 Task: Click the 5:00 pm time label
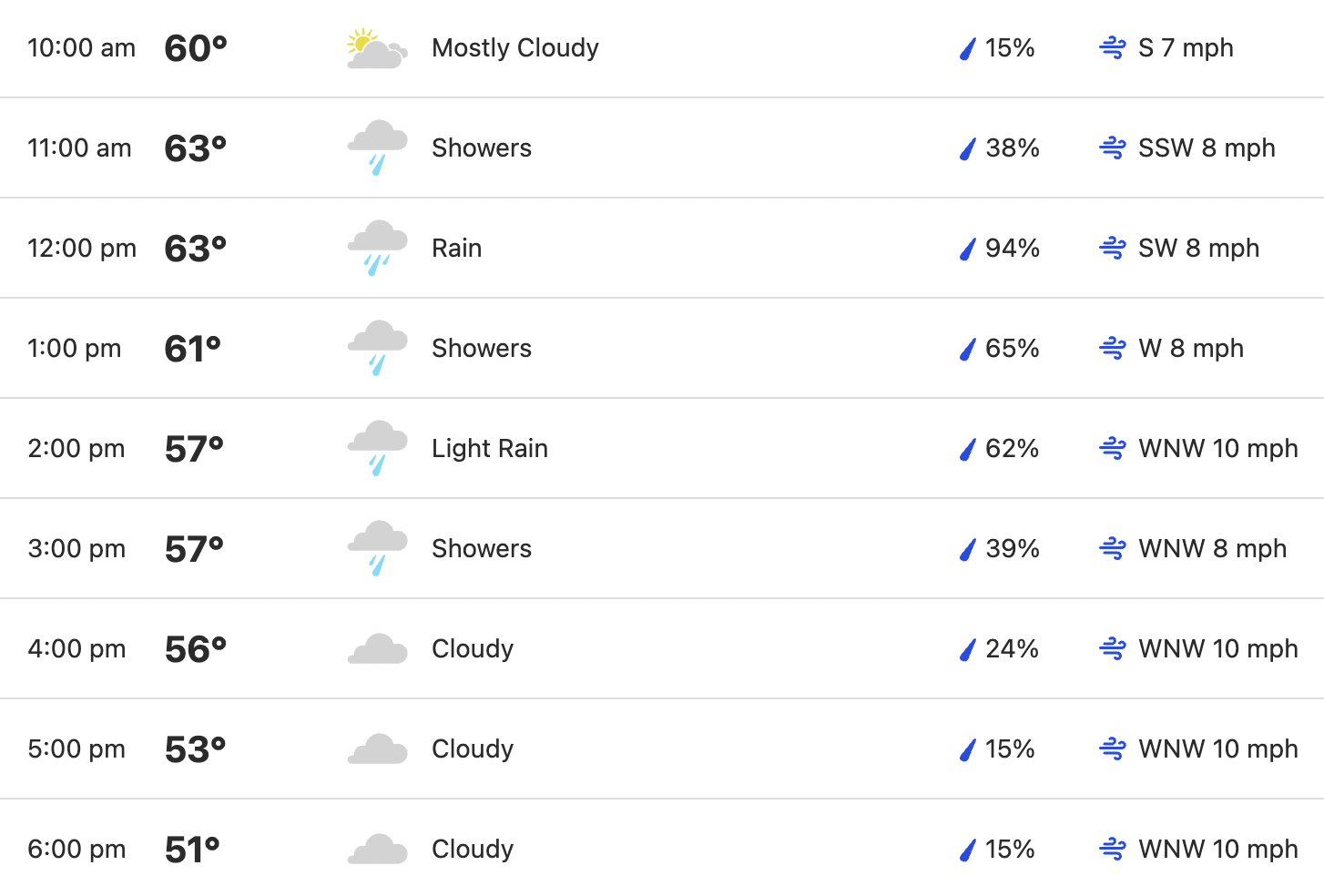76,748
